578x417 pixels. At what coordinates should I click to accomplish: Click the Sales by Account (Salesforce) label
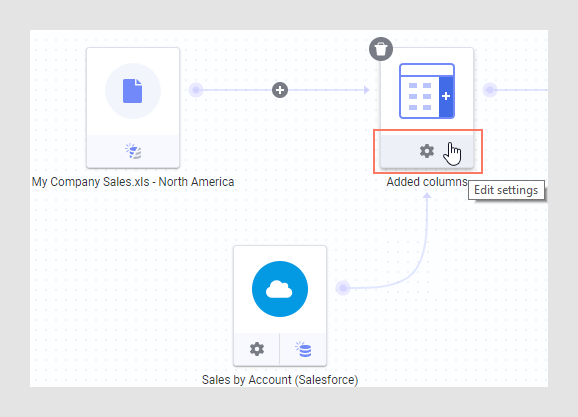tap(280, 380)
